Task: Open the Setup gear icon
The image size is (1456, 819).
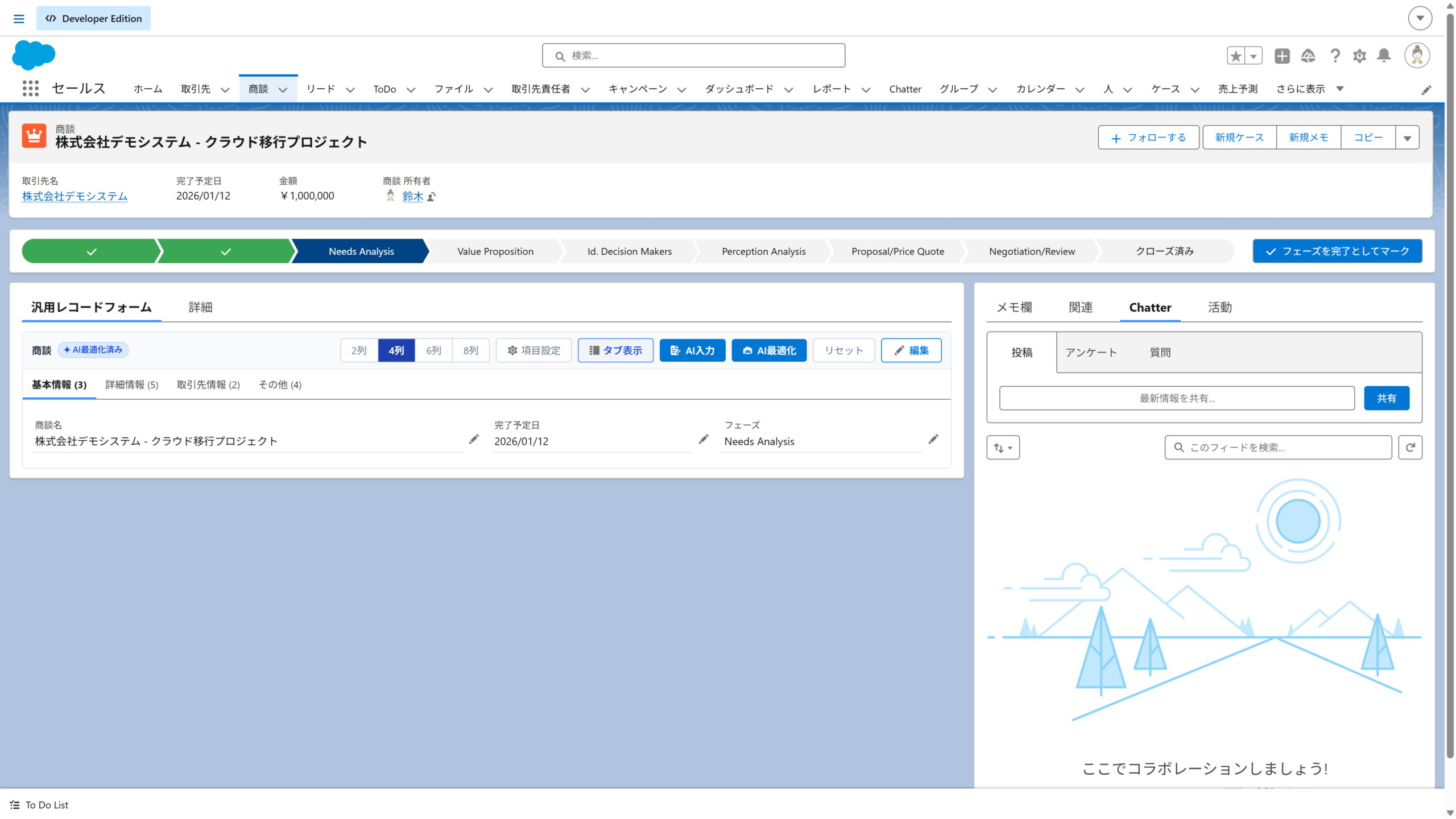Action: (1359, 56)
